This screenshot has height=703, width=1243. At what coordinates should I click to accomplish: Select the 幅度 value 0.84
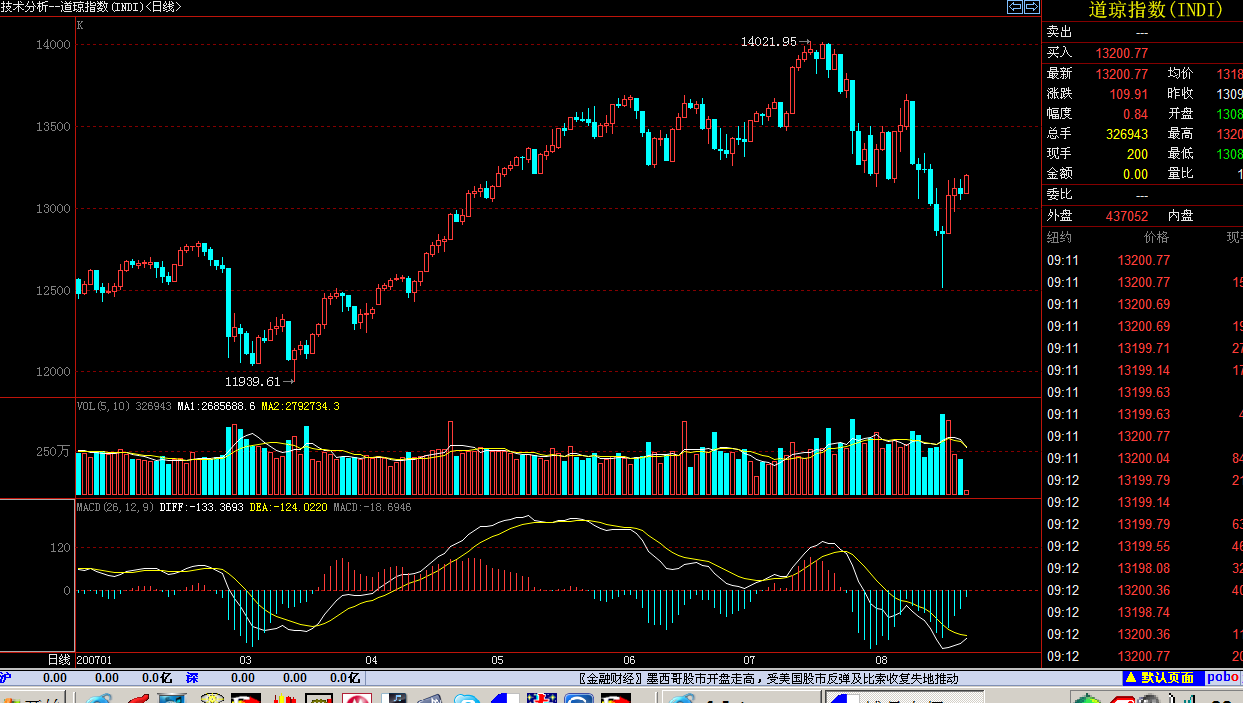tap(1136, 114)
